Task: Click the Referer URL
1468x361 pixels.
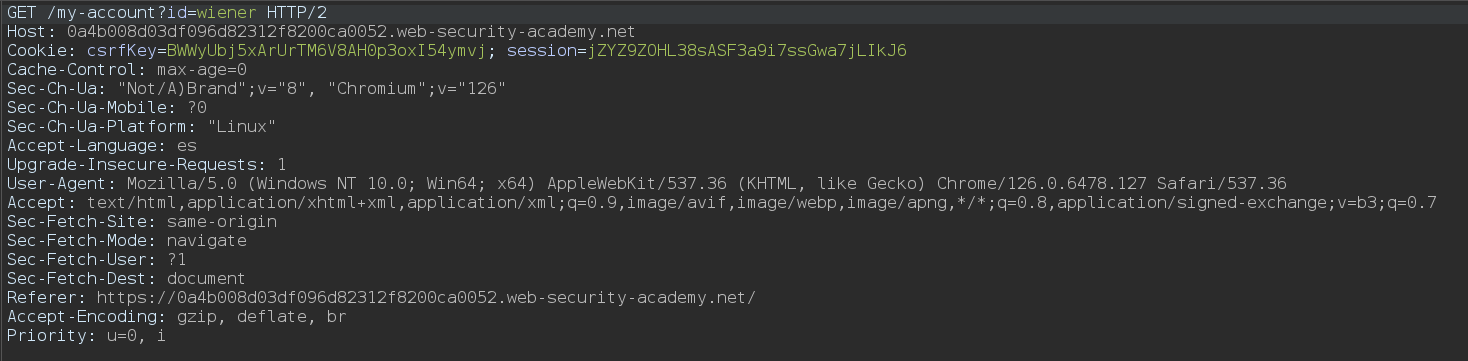Action: click(426, 297)
